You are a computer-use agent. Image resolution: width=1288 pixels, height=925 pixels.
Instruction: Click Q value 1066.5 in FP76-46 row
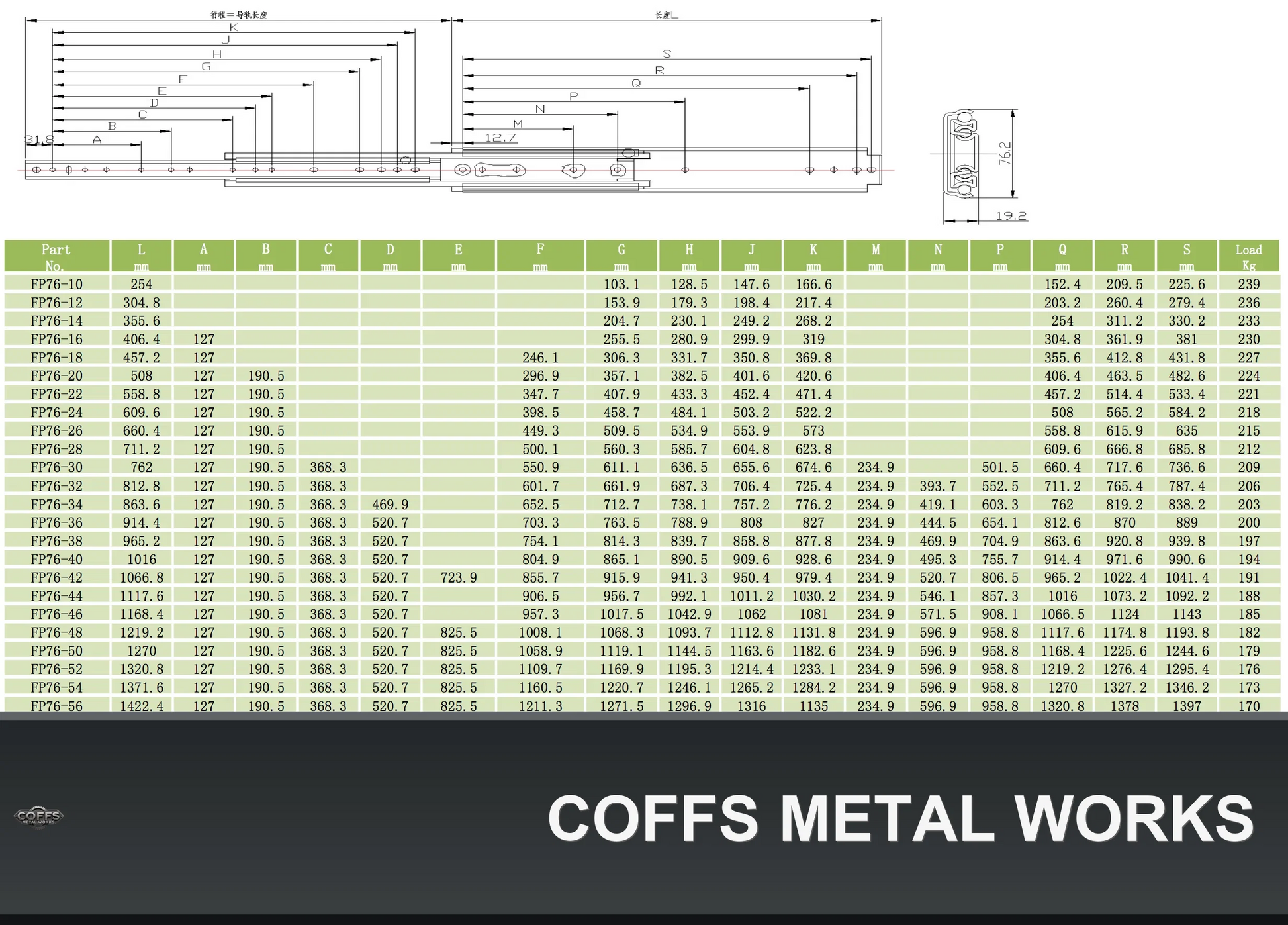(x=1062, y=614)
